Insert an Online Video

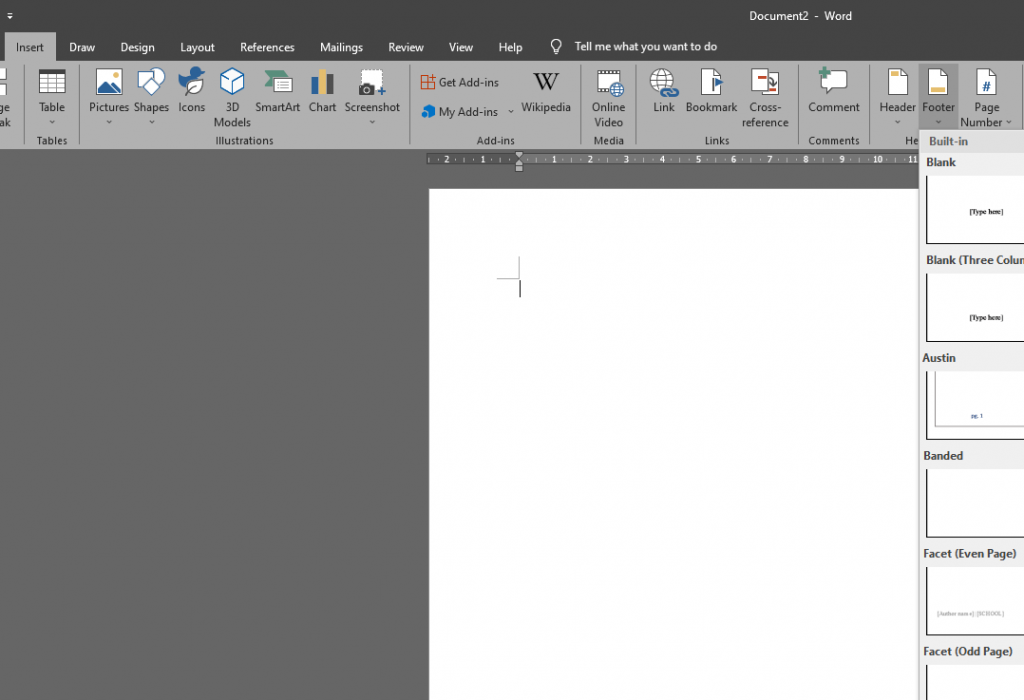coord(608,97)
